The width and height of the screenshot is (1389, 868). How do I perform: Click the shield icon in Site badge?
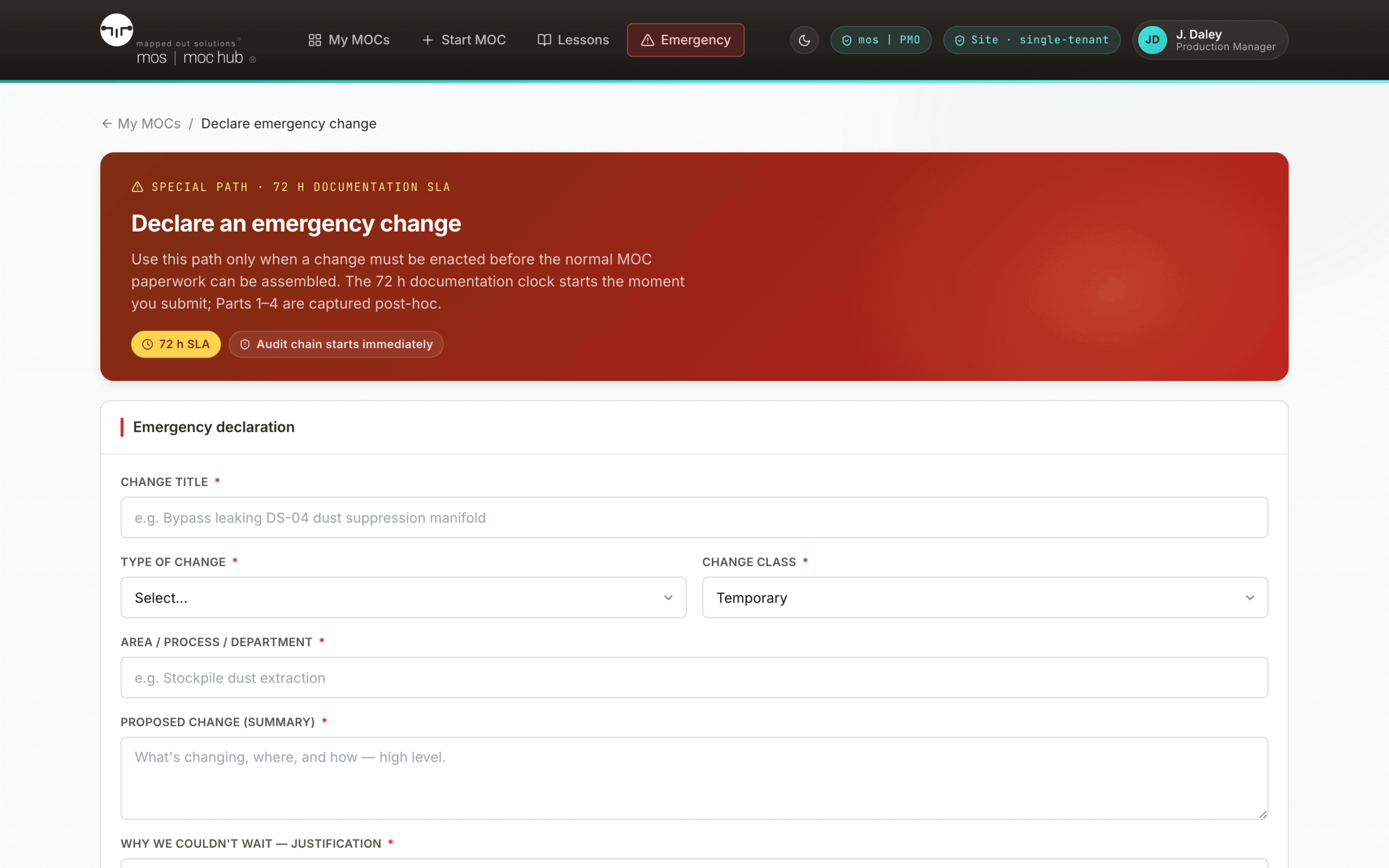[960, 40]
